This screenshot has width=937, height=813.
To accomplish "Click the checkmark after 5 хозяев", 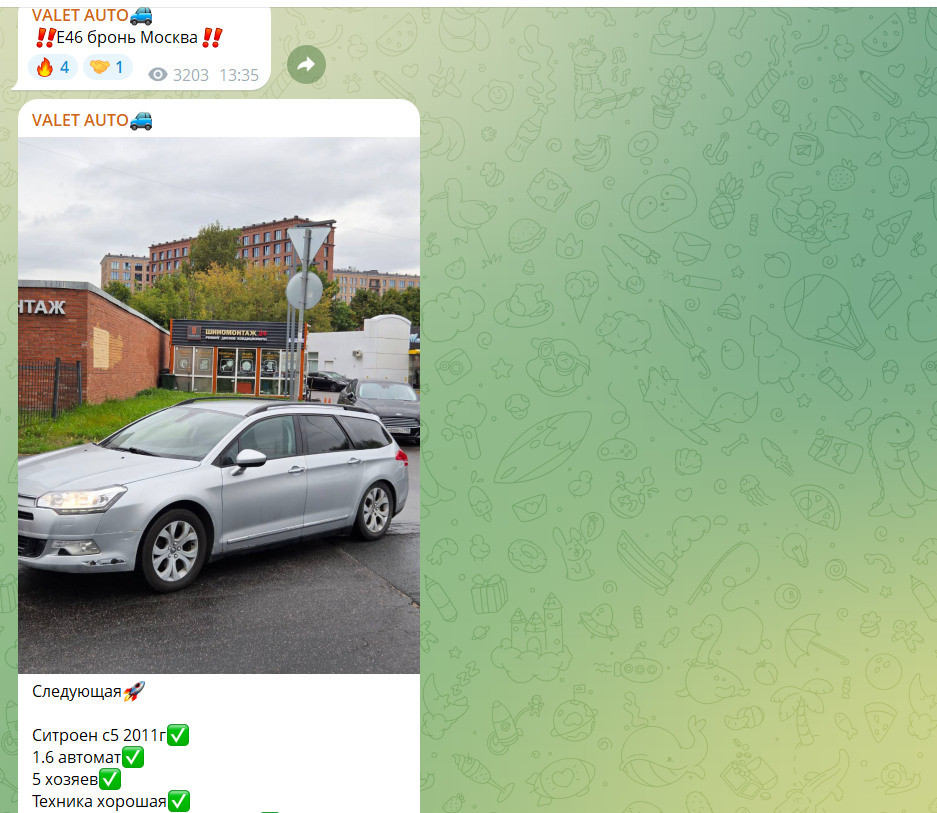I will click(x=110, y=779).
